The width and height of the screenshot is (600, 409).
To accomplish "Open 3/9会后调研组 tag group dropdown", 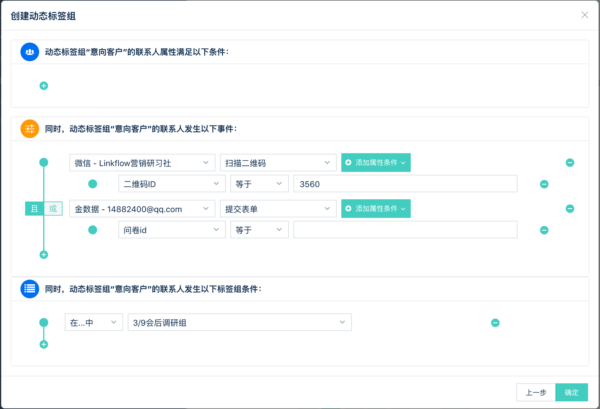I will click(240, 323).
